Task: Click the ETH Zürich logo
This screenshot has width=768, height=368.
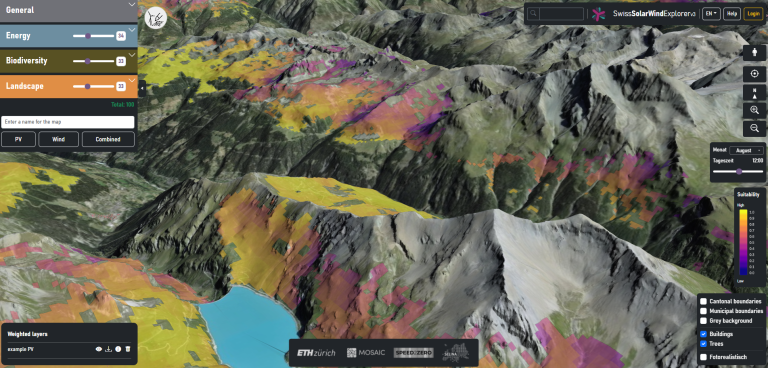Action: point(316,353)
